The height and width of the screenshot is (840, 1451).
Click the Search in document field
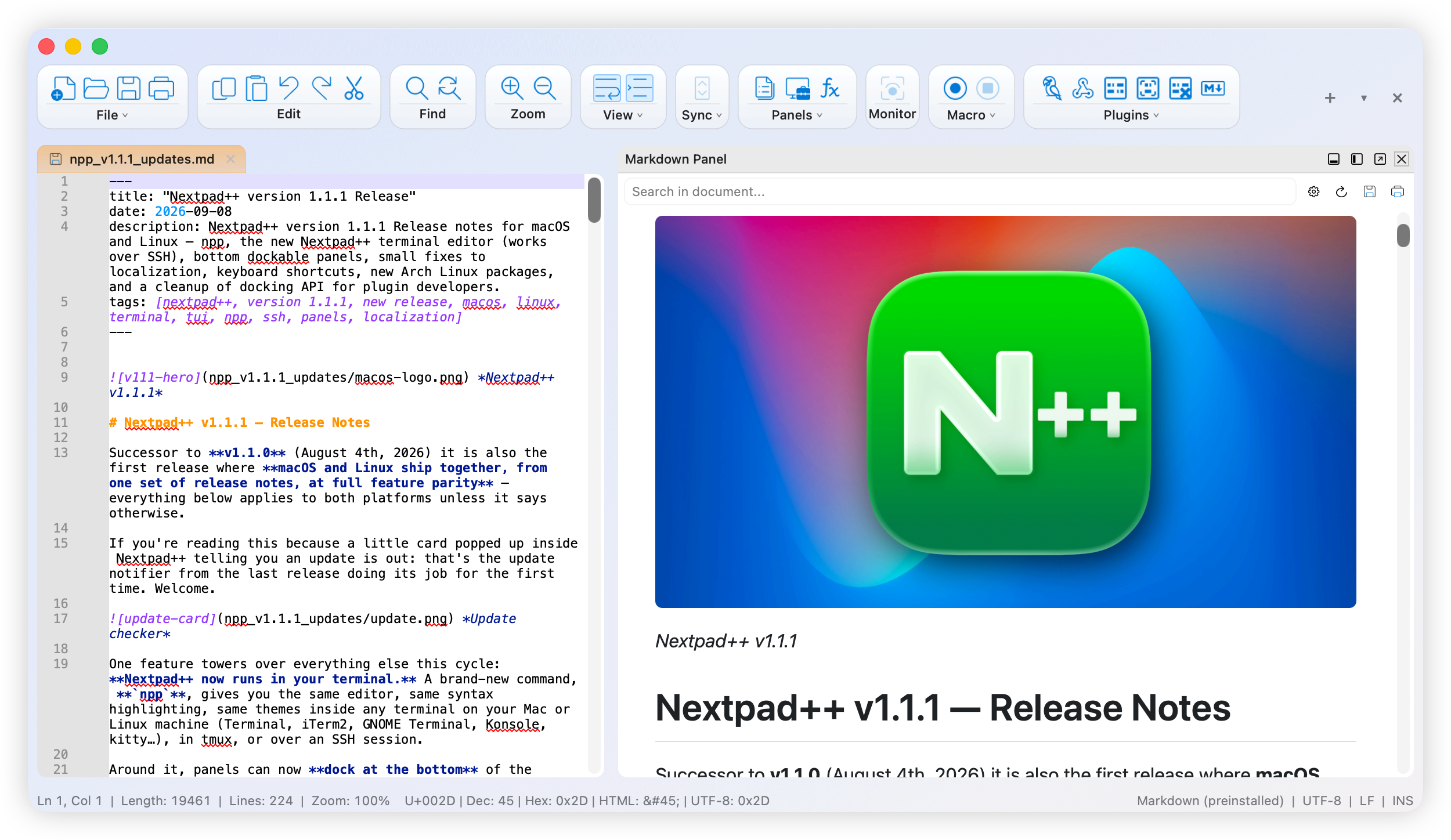click(x=960, y=191)
